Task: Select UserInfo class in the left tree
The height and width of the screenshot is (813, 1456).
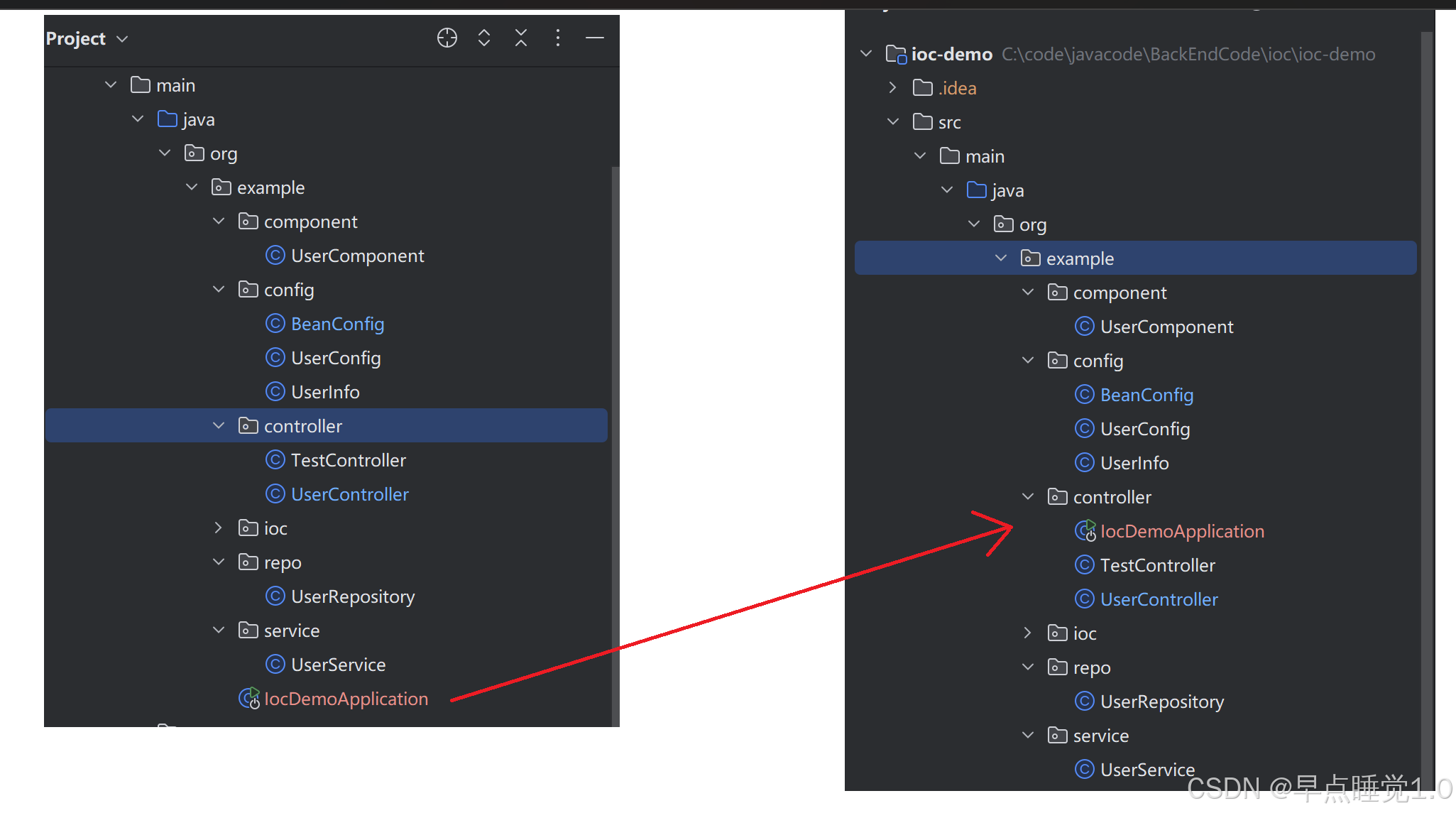Action: pos(325,392)
